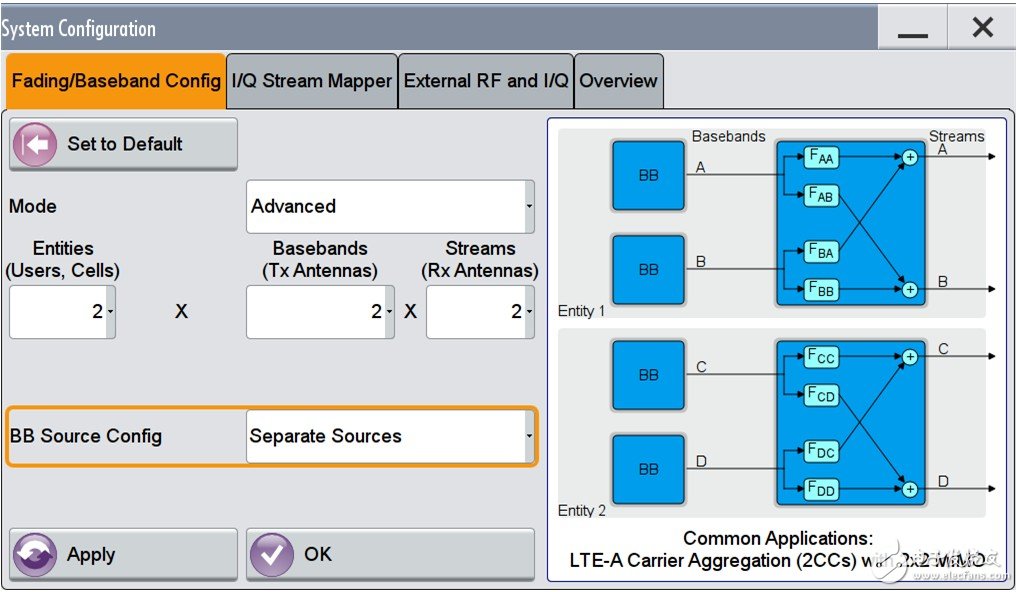Expand the Streams Rx Antennas dropdown
The width and height of the screenshot is (1019, 592).
coord(480,312)
